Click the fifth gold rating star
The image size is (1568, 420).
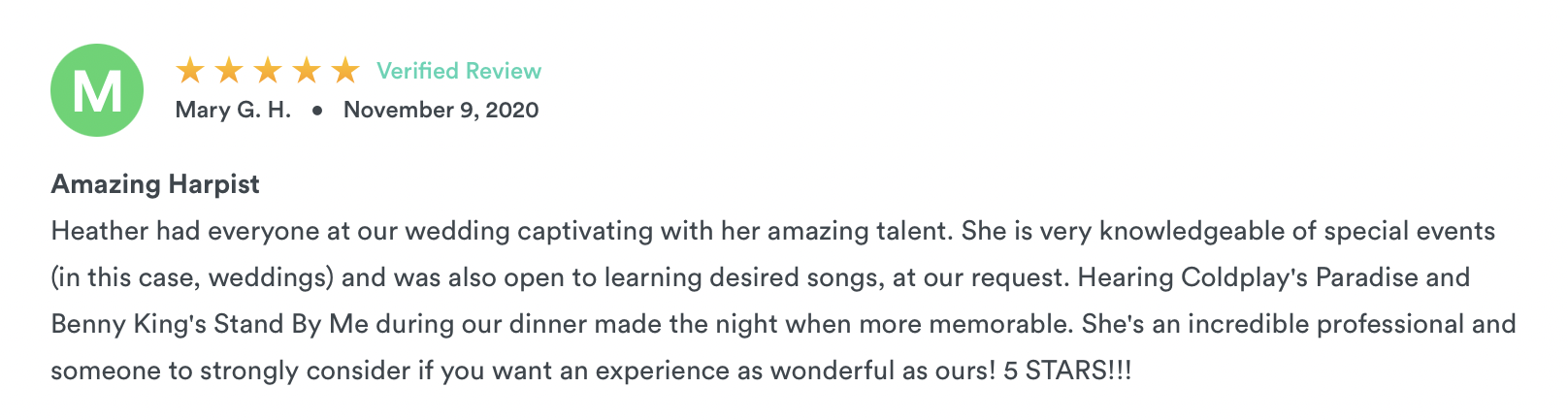[345, 70]
